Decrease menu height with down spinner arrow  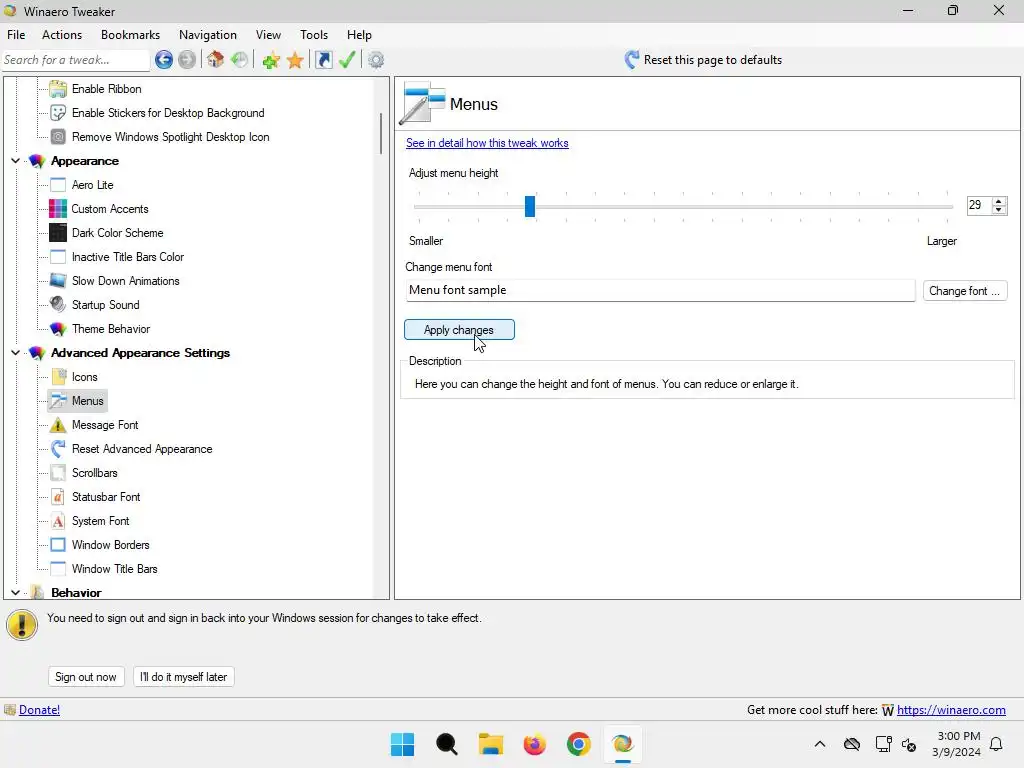tap(999, 210)
